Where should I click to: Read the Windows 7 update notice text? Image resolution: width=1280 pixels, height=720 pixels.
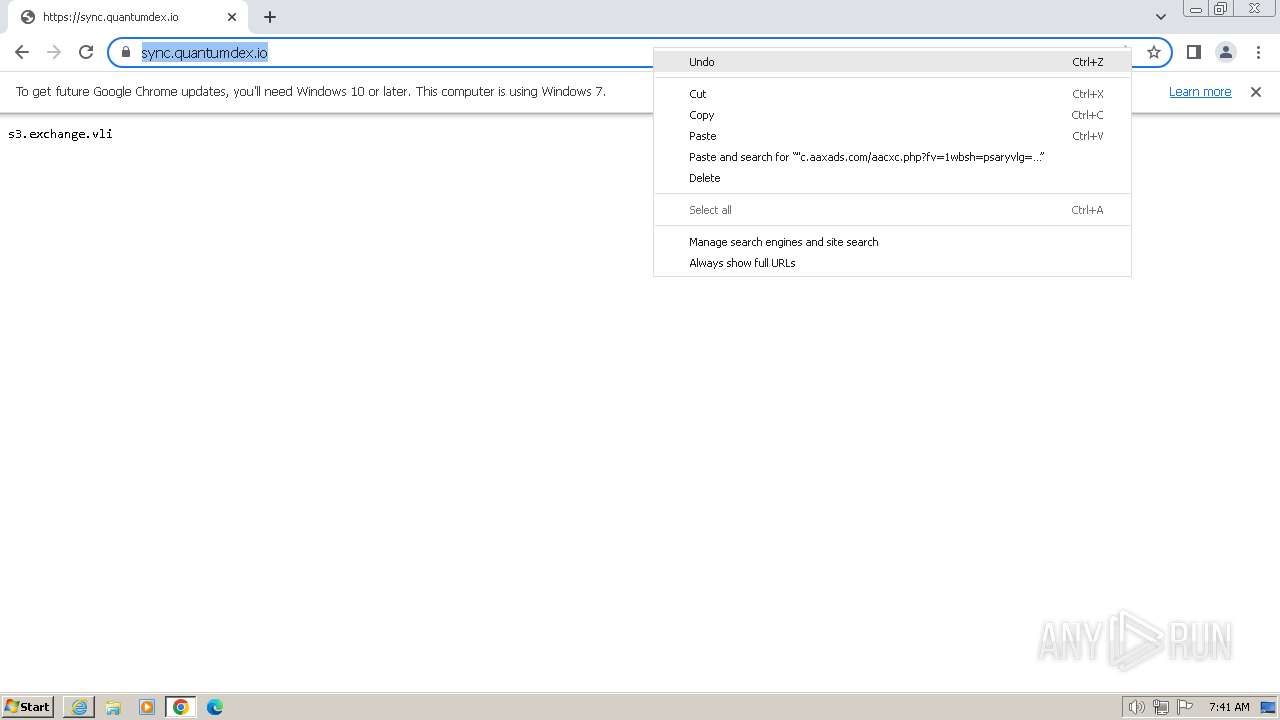310,92
